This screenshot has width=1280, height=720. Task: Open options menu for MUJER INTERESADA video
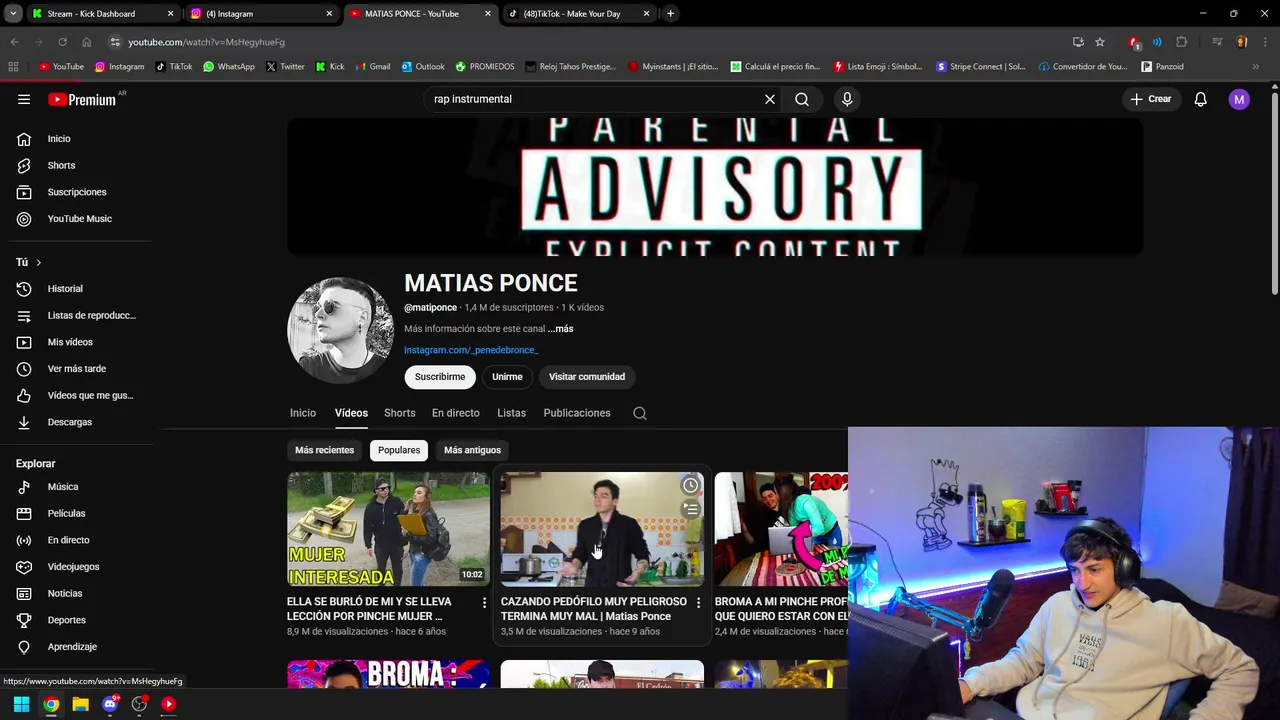[484, 603]
